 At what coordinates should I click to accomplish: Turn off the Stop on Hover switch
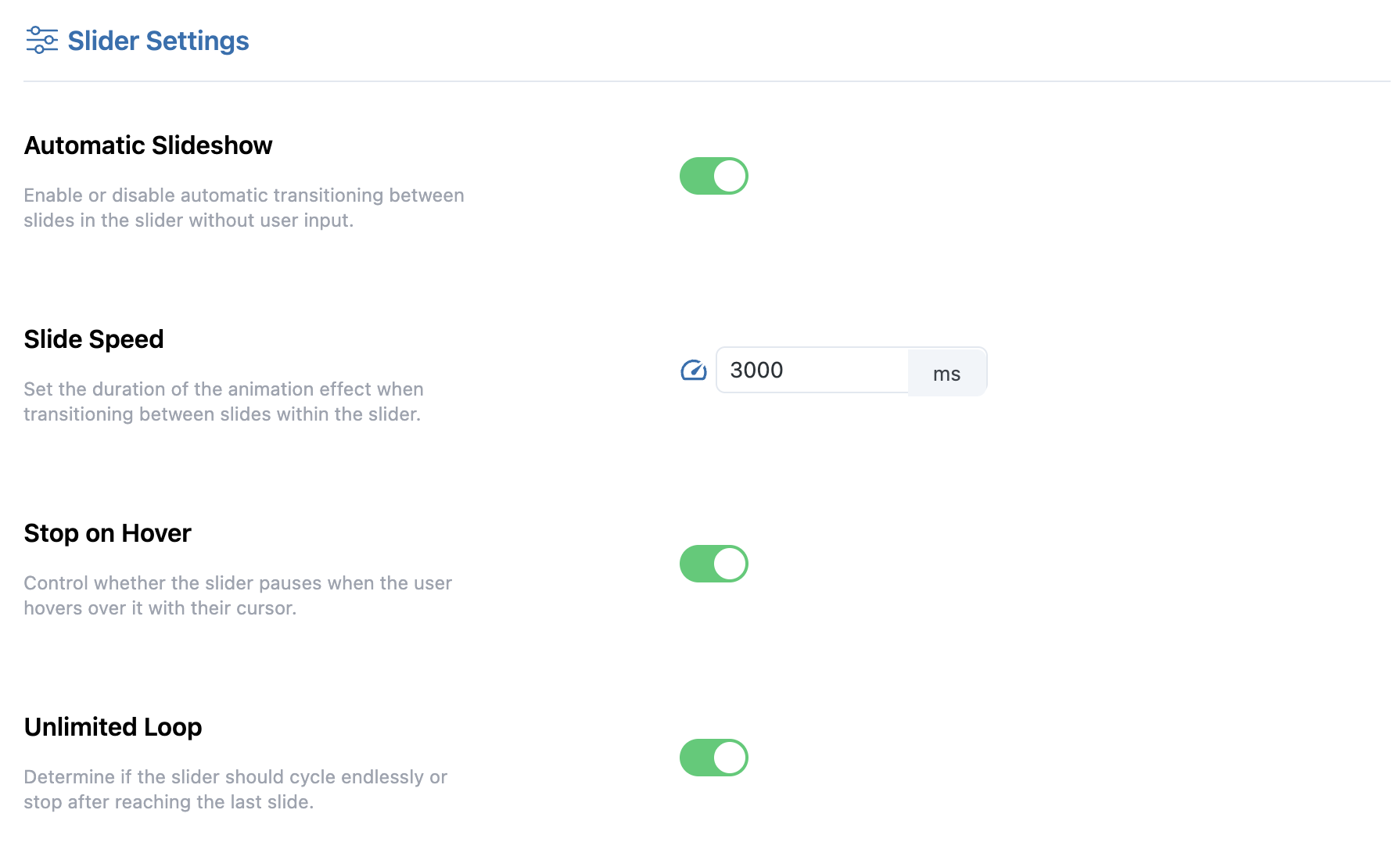tap(713, 564)
